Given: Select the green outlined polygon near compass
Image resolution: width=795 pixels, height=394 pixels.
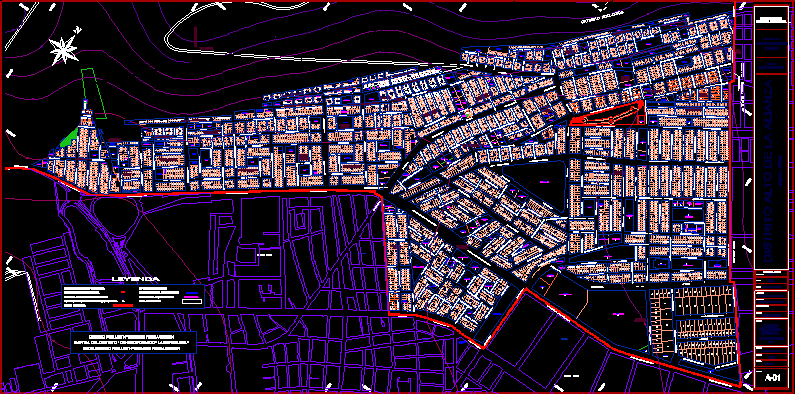Looking at the screenshot, I should tap(94, 94).
